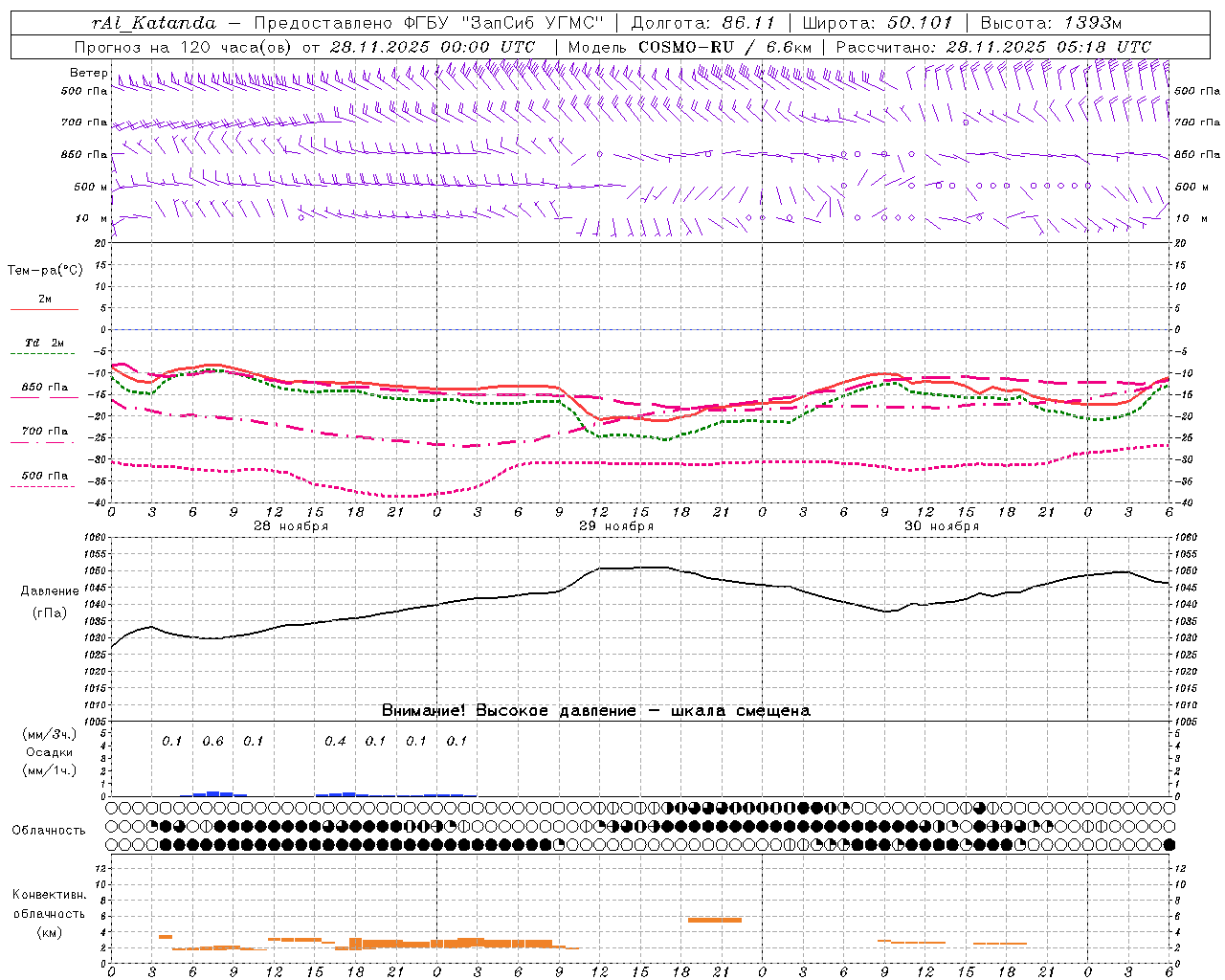The height and width of the screenshot is (980, 1225).
Task: Click the 'Внимание! Высокое давление' warning text
Action: click(x=508, y=711)
